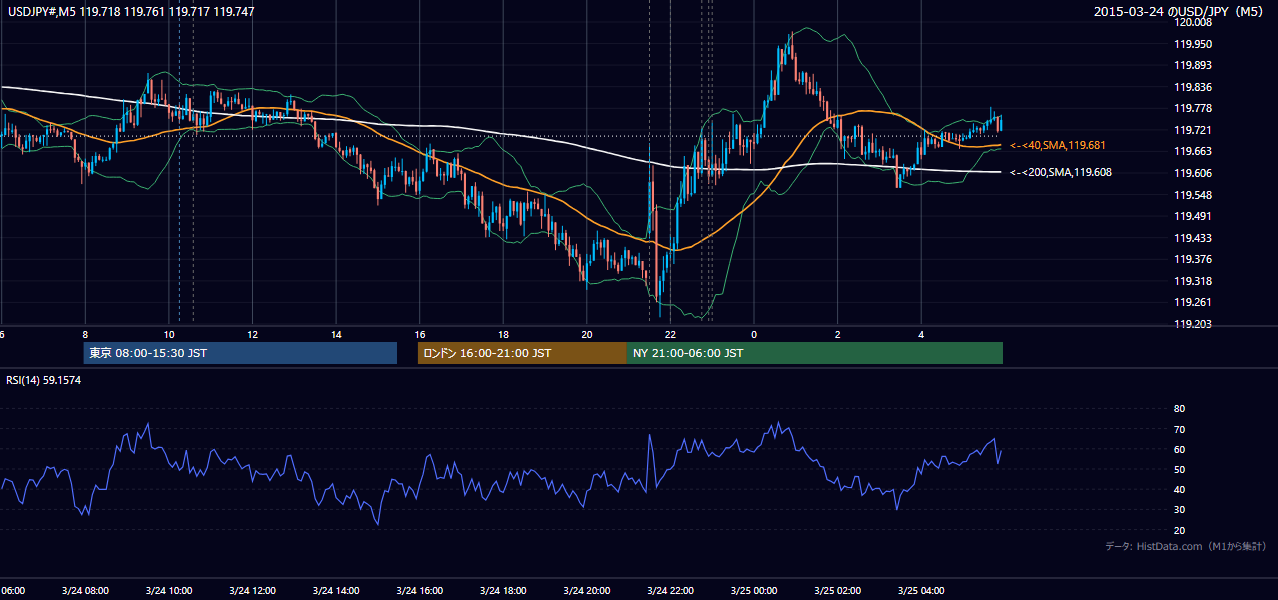Image resolution: width=1278 pixels, height=600 pixels.
Task: Select the ロンドン 16:00-21:00 JST session bar
Action: 522,353
